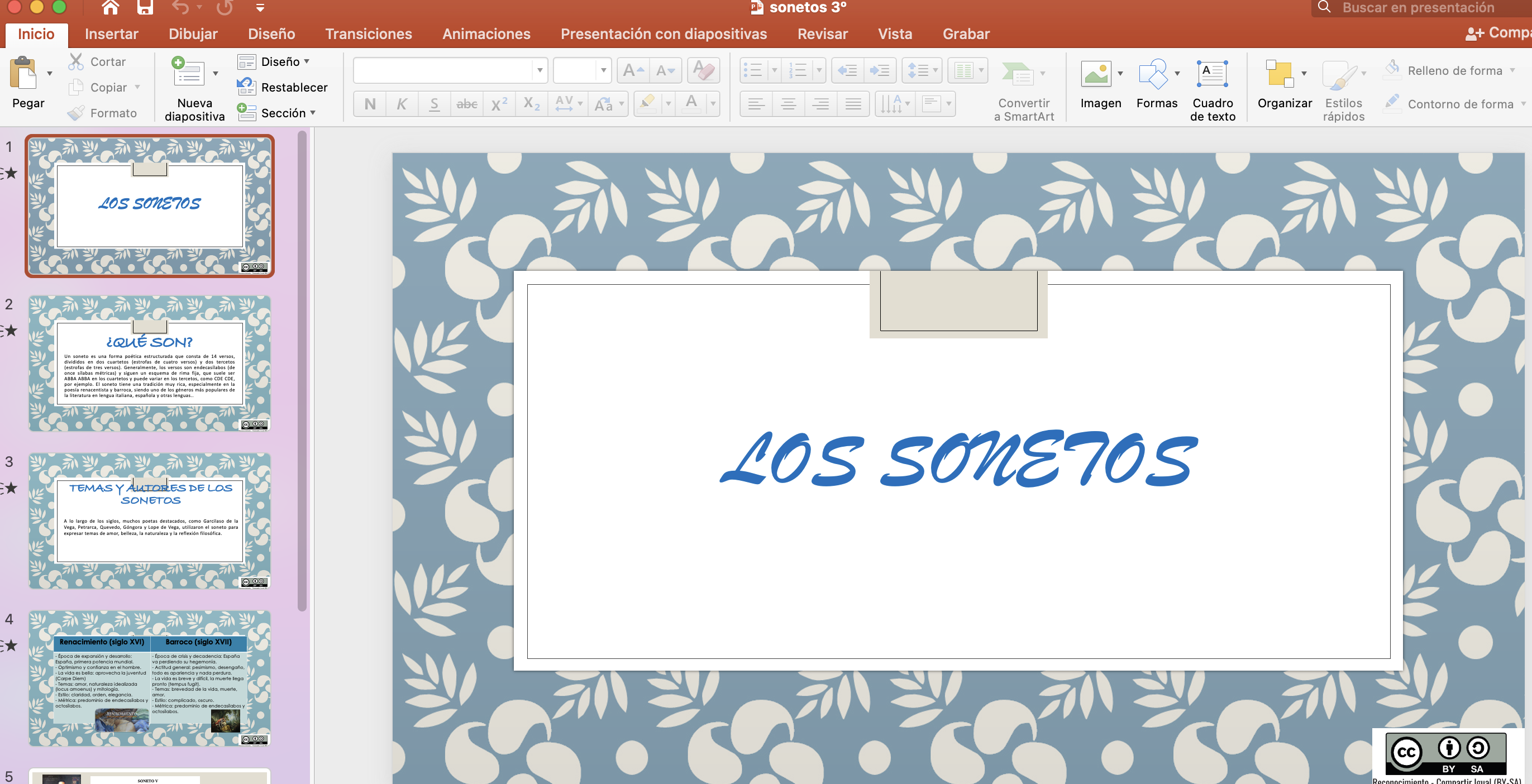Open the font name dropdown
The width and height of the screenshot is (1532, 784).
[x=540, y=71]
